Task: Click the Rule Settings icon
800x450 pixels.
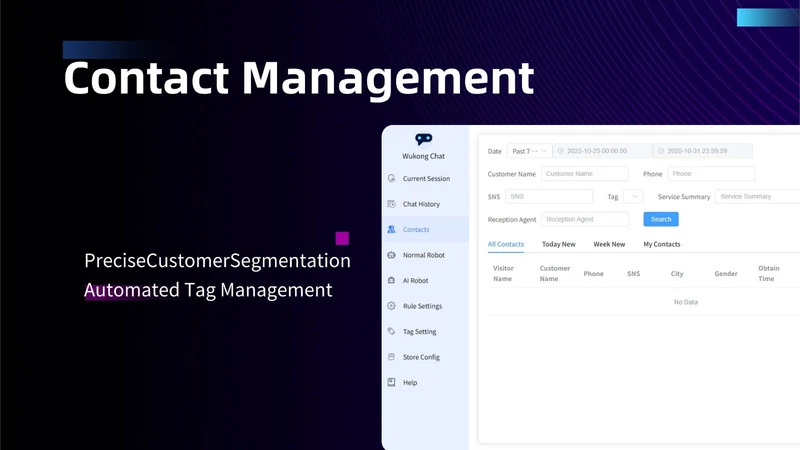Action: (391, 306)
